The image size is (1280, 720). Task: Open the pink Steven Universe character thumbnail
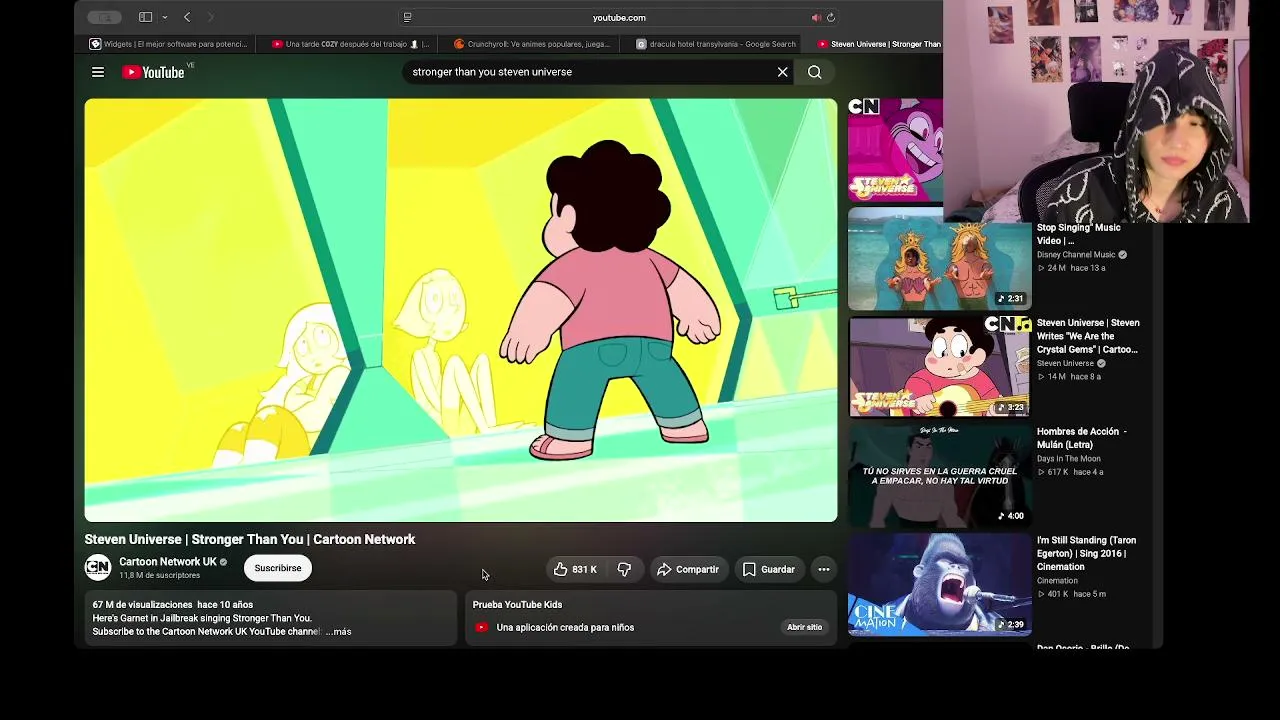895,150
